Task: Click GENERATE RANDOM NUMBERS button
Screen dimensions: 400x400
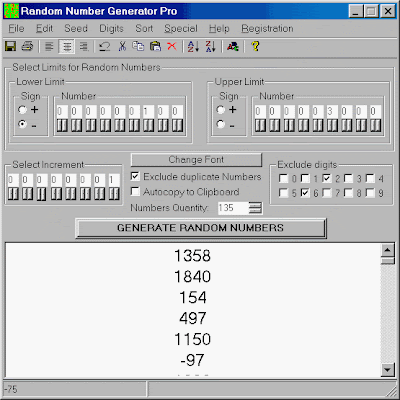Action: pos(201,228)
